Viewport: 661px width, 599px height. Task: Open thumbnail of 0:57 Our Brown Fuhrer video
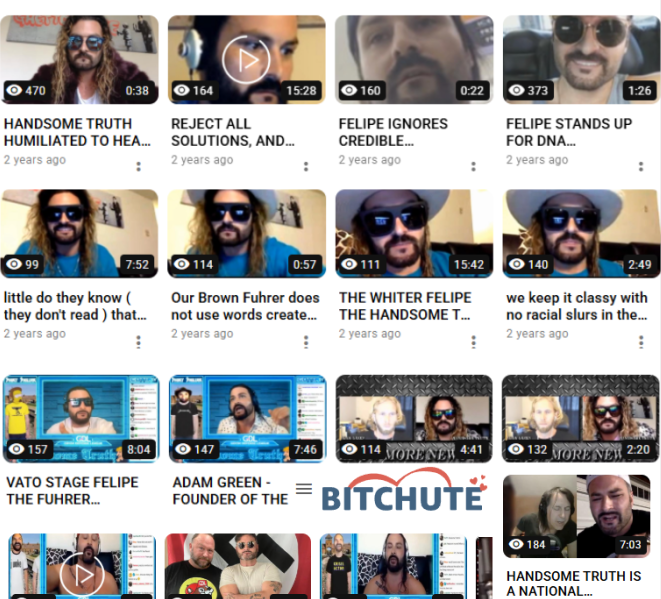click(x=247, y=234)
